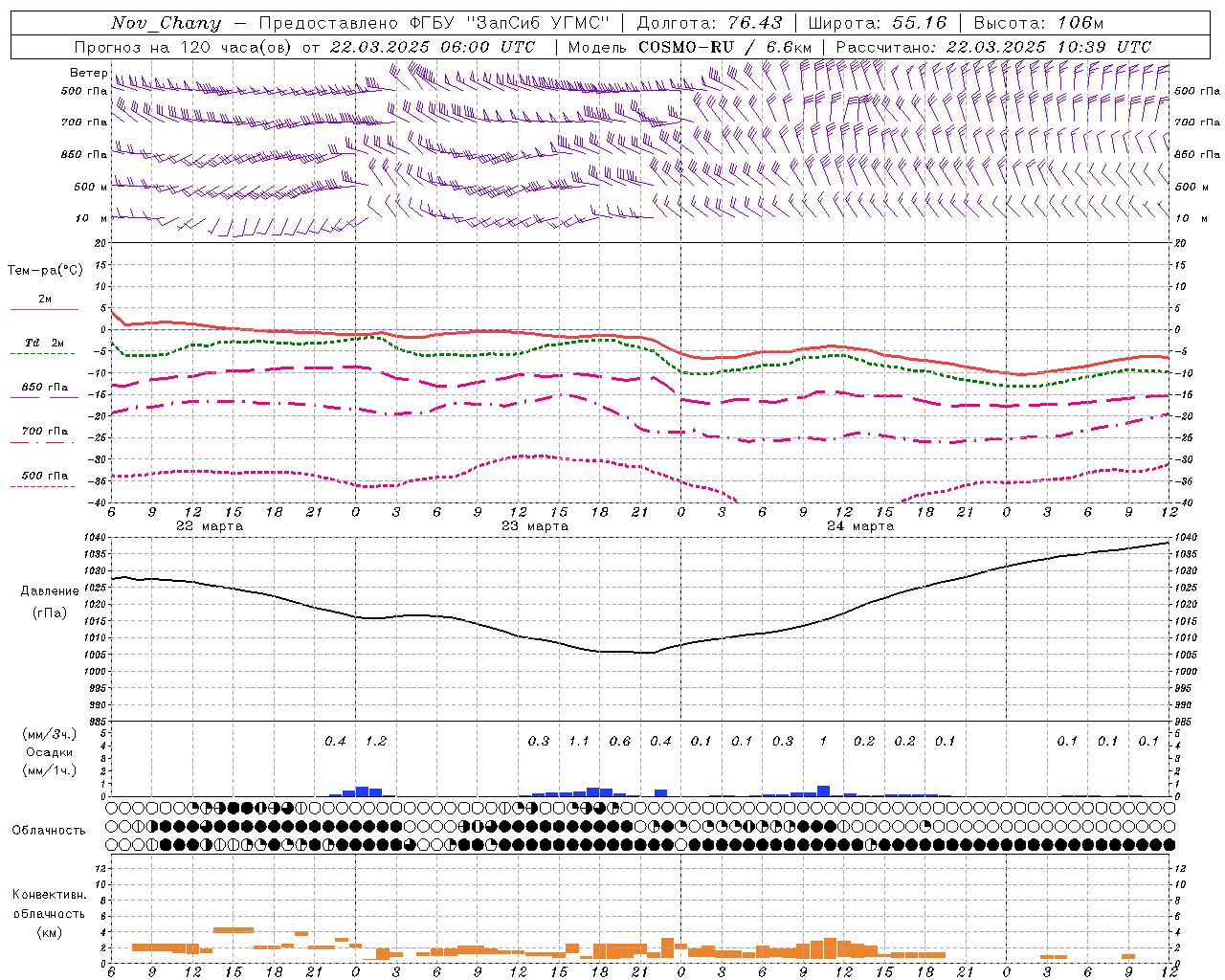Viewport: 1225px width, 980px height.
Task: Click the 'Высота: 106м' header field
Action: click(x=1038, y=23)
